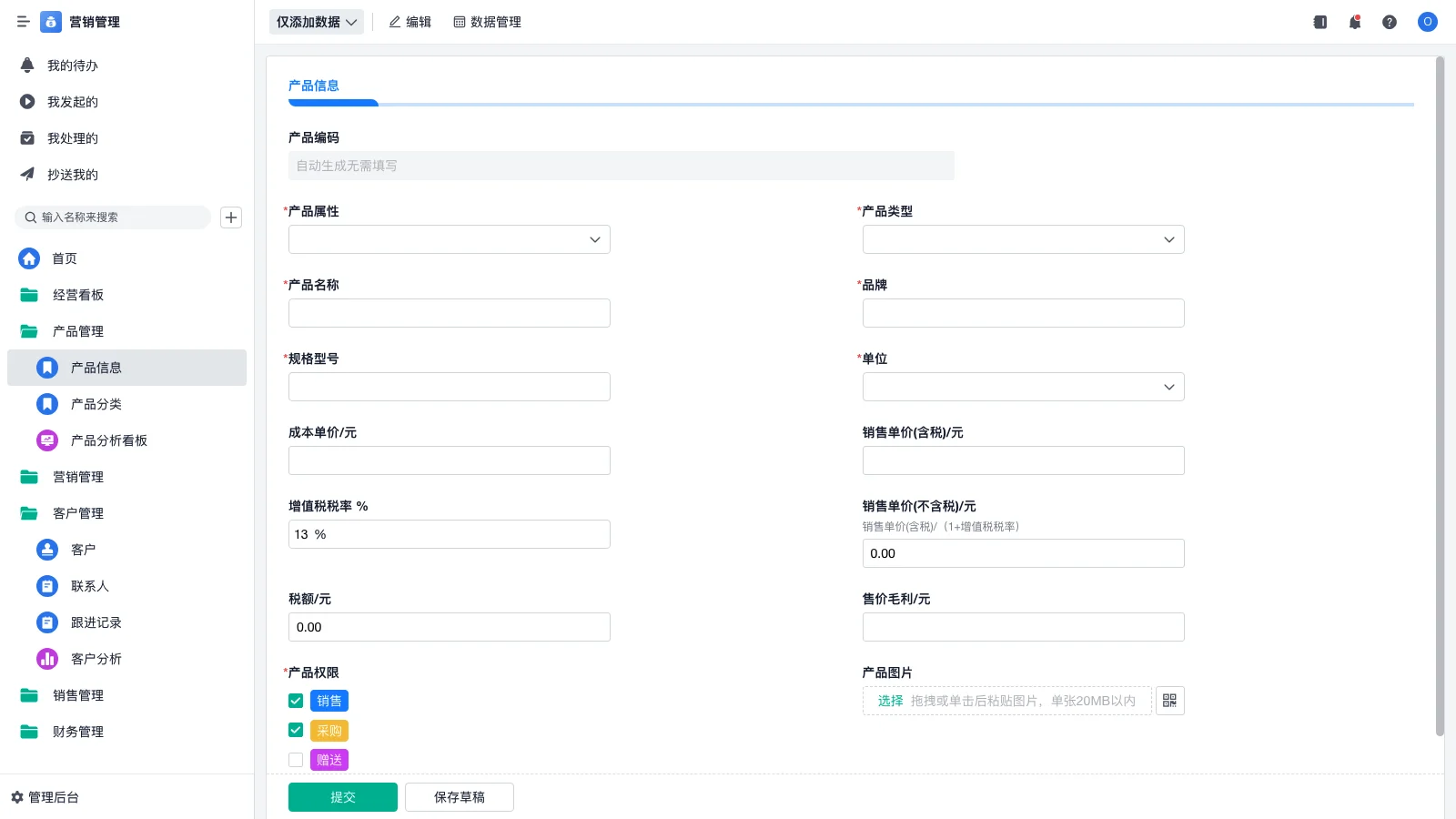Uncheck the 销售 product permission
The height and width of the screenshot is (819, 1456).
295,701
